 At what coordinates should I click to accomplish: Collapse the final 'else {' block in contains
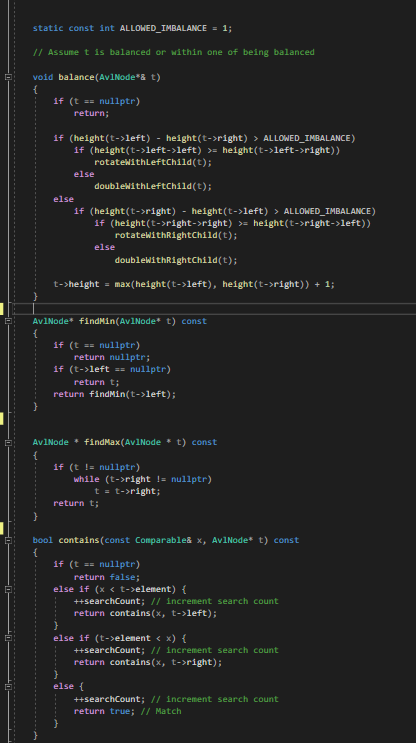[x=8, y=686]
